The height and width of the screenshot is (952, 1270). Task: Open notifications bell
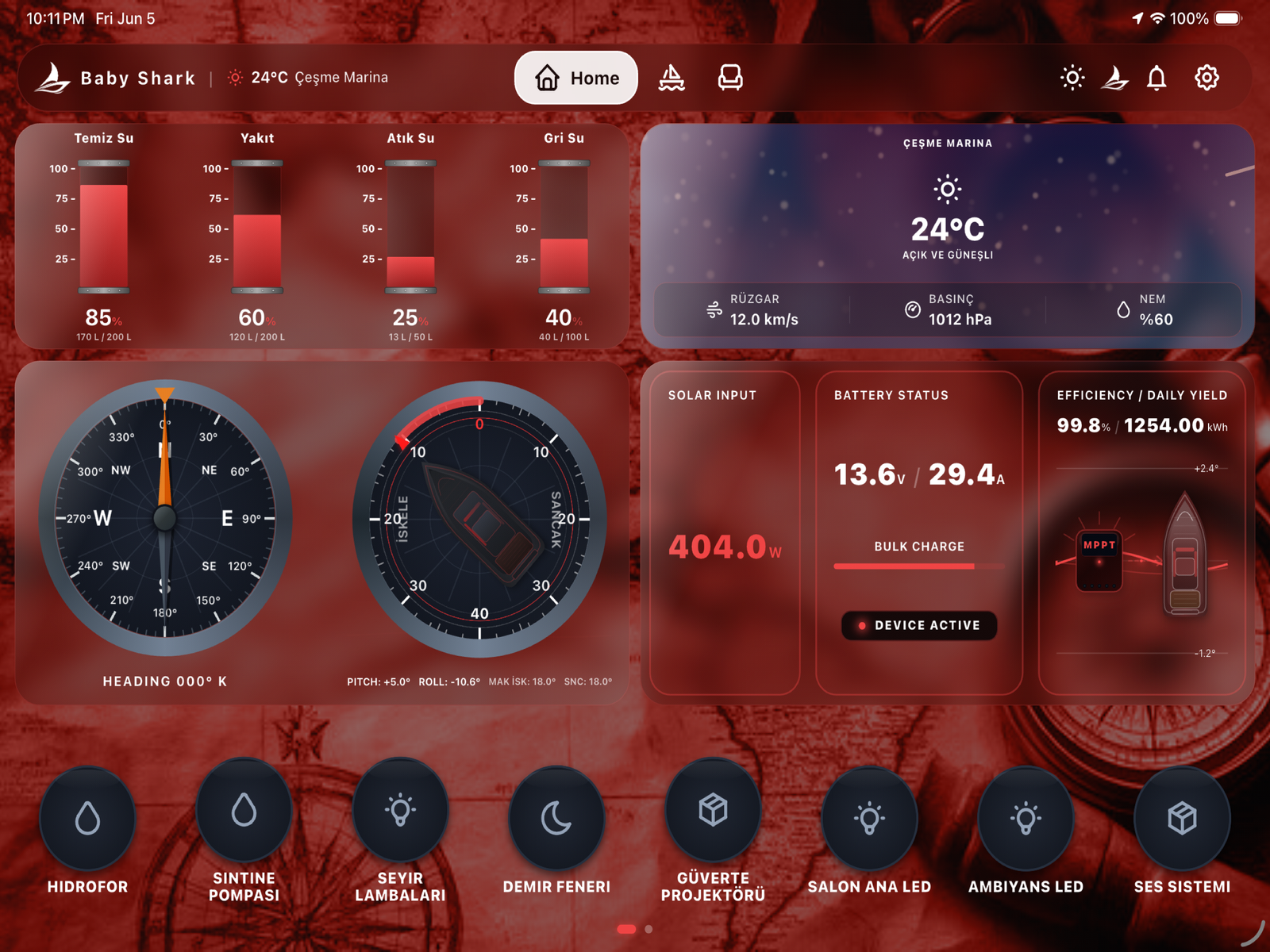[x=1157, y=78]
